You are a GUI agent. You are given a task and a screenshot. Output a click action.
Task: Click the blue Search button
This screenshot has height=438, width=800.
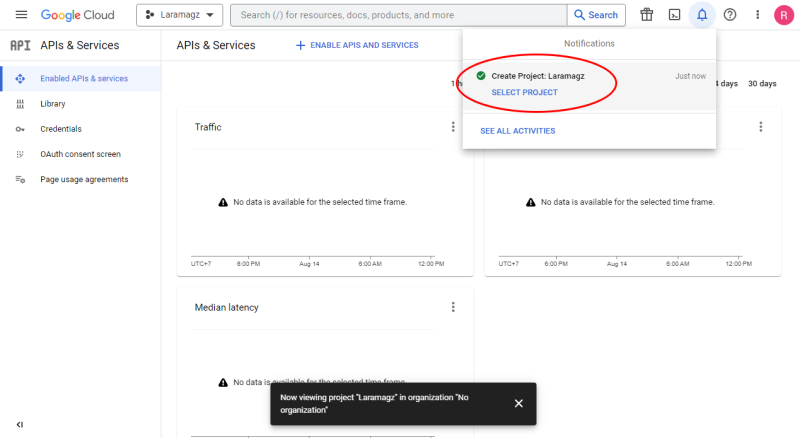(596, 15)
